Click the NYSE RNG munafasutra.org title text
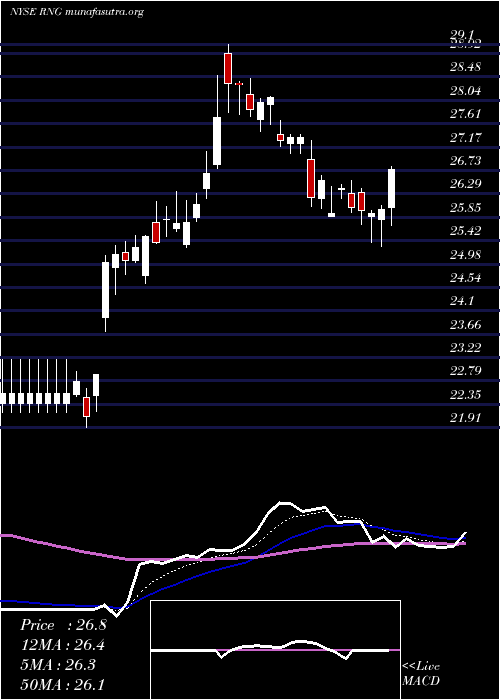 (x=76, y=12)
